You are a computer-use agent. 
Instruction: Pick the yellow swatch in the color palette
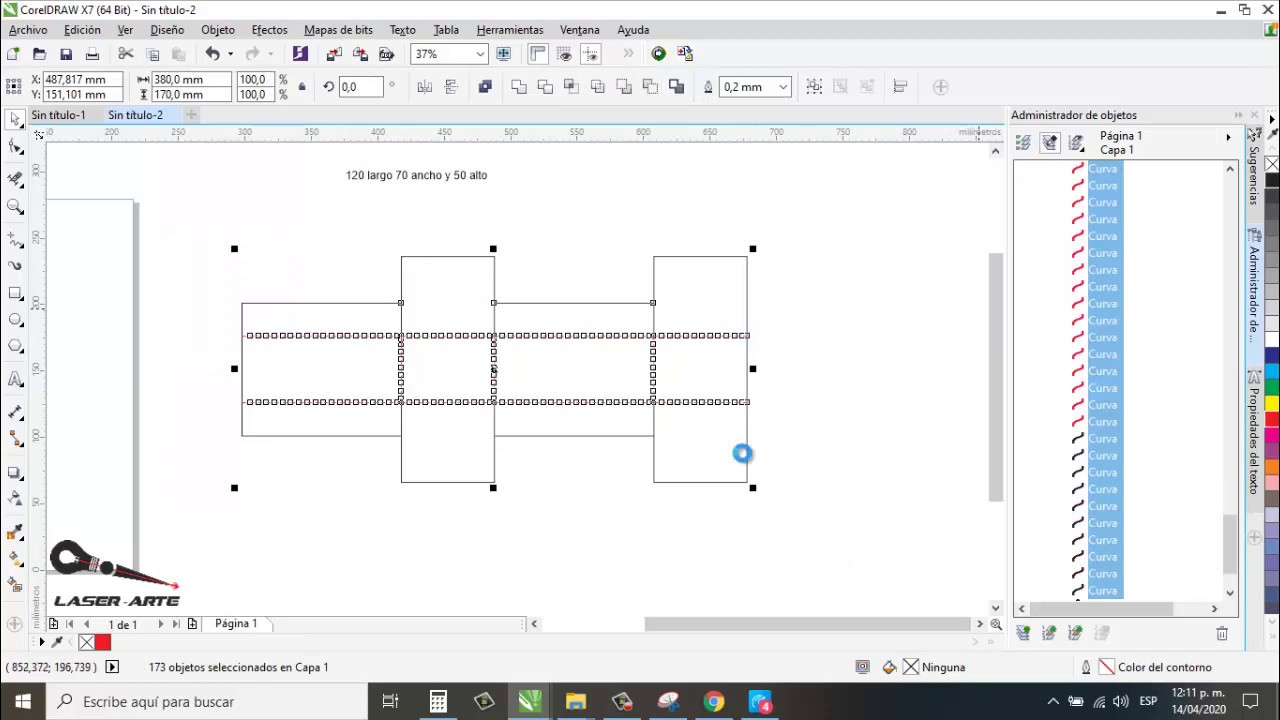point(1272,403)
